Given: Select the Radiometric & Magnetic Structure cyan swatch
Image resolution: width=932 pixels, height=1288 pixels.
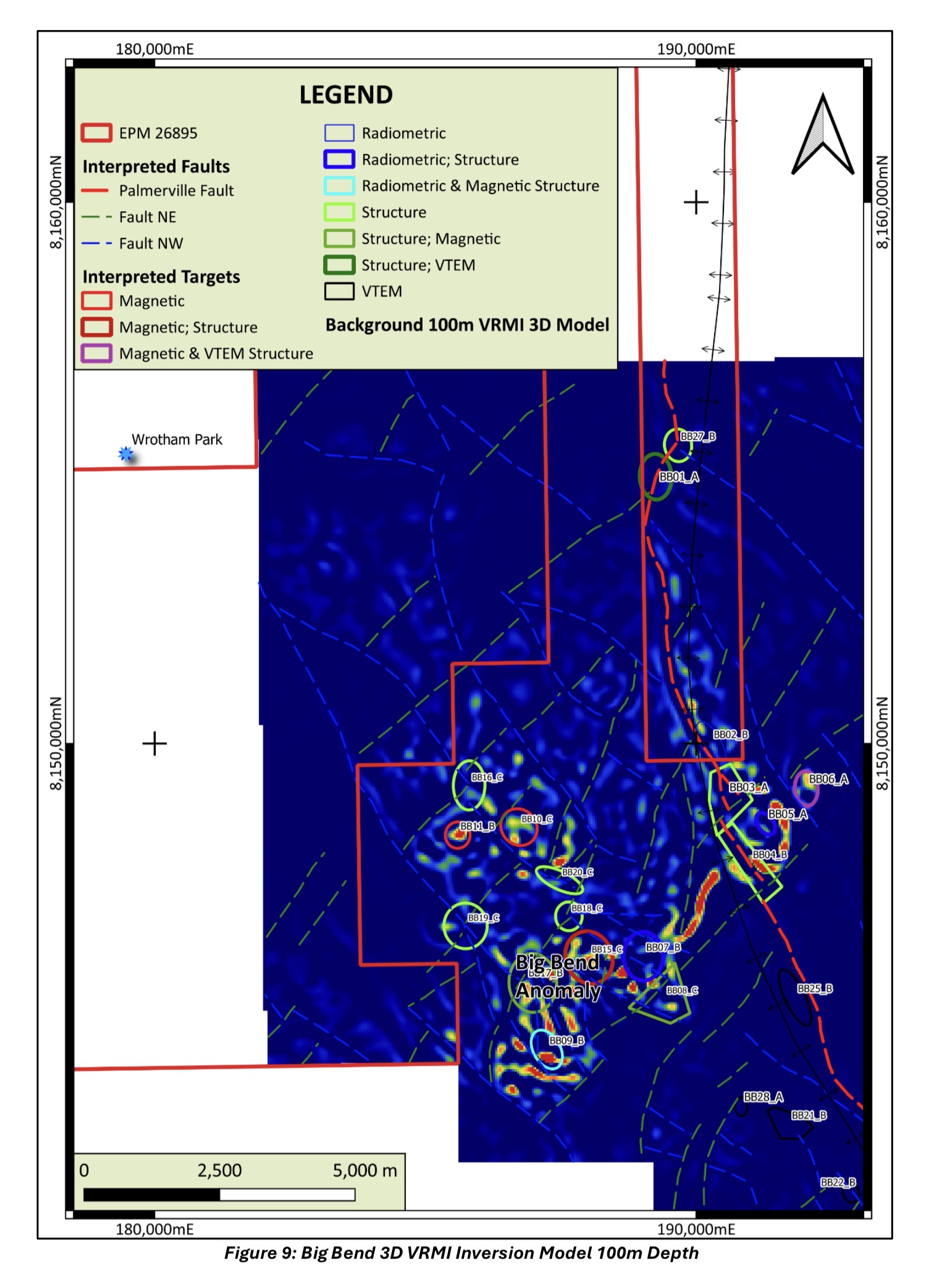Looking at the screenshot, I should coord(339,186).
